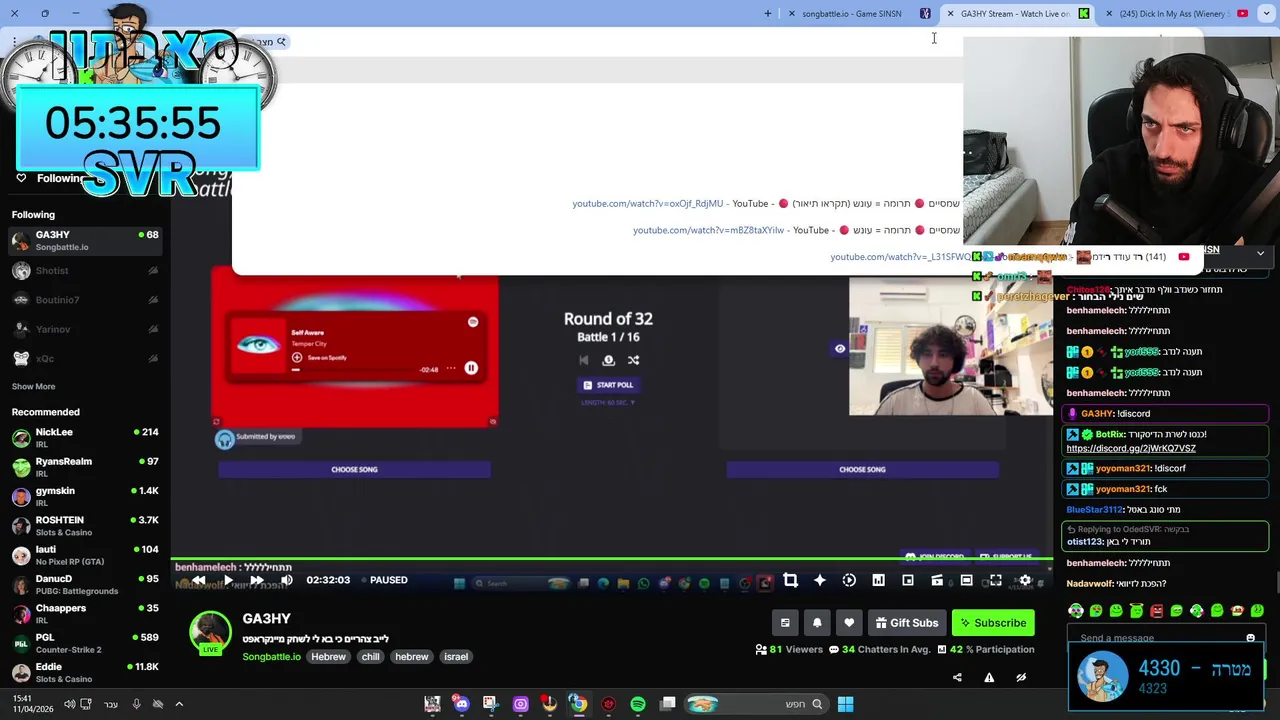This screenshot has width=1280, height=720.
Task: Fast forward the stream player
Action: (x=257, y=580)
